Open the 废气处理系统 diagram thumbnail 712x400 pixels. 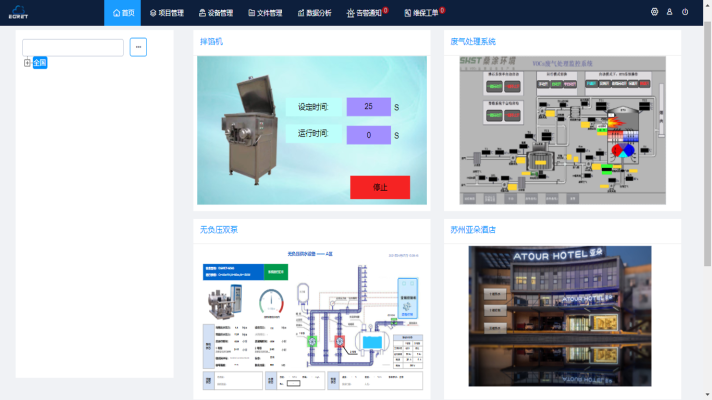(561, 129)
